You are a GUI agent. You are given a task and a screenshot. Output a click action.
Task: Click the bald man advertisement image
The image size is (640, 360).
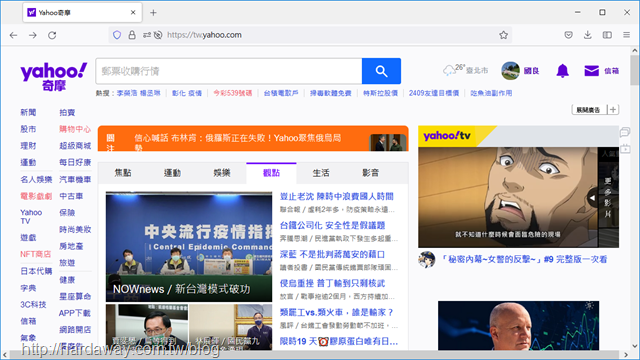tap(518, 326)
